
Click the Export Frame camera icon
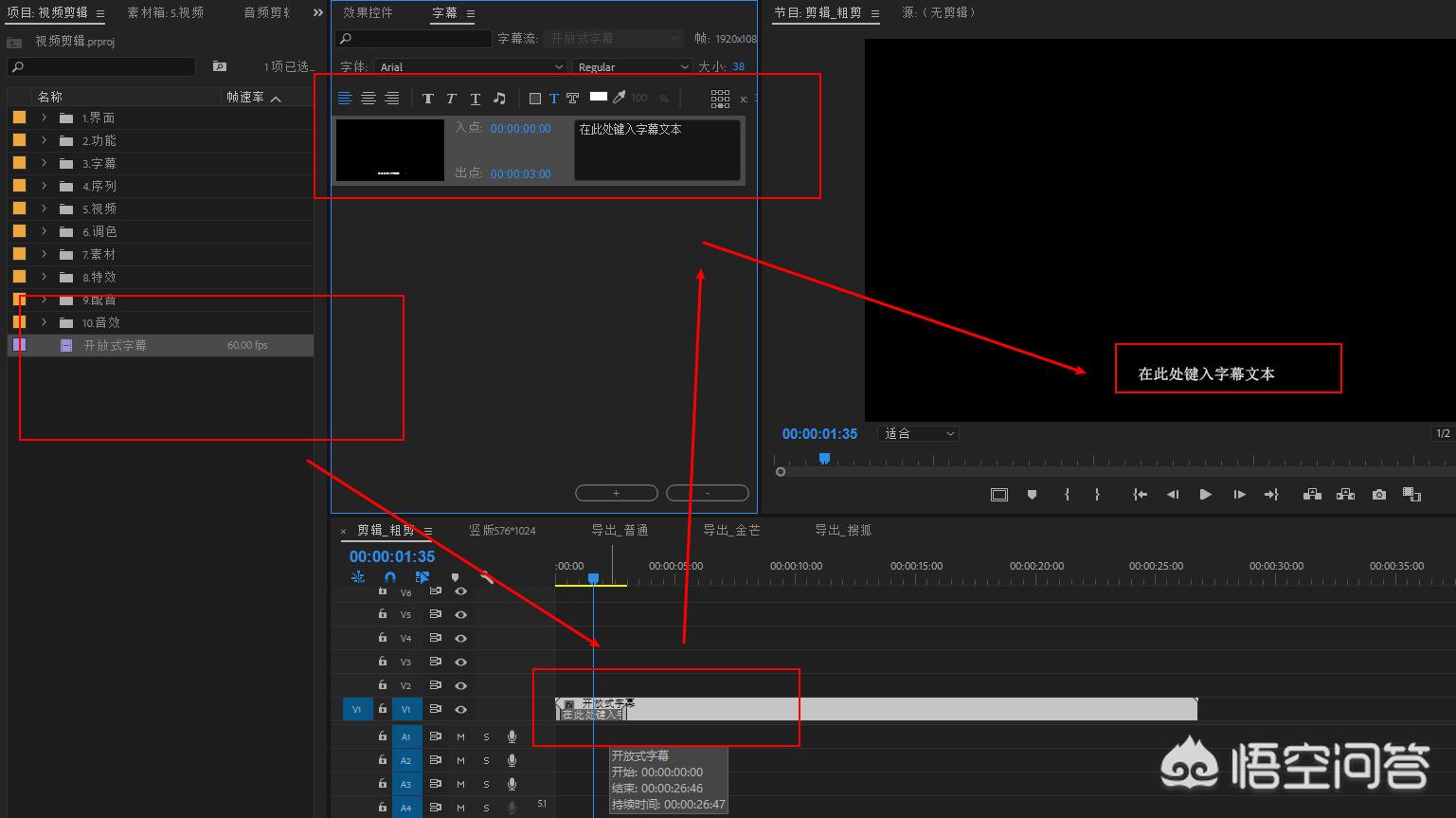pyautogui.click(x=1378, y=495)
